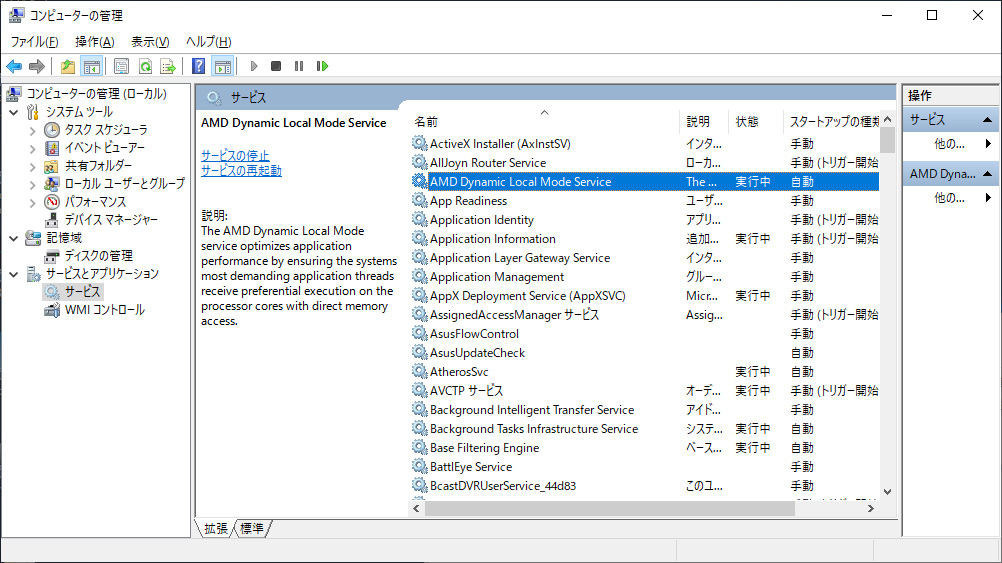The image size is (1002, 563).
Task: Expand the Performance node
Action: (x=33, y=202)
